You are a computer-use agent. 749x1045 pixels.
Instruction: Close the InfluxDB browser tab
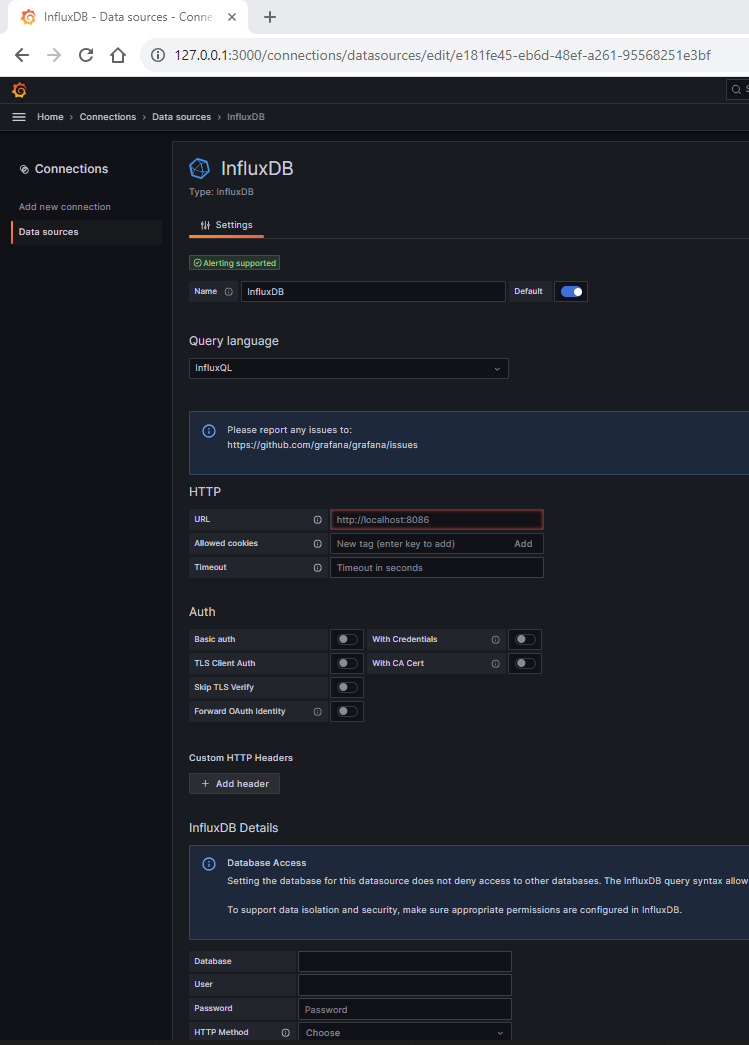tap(232, 17)
